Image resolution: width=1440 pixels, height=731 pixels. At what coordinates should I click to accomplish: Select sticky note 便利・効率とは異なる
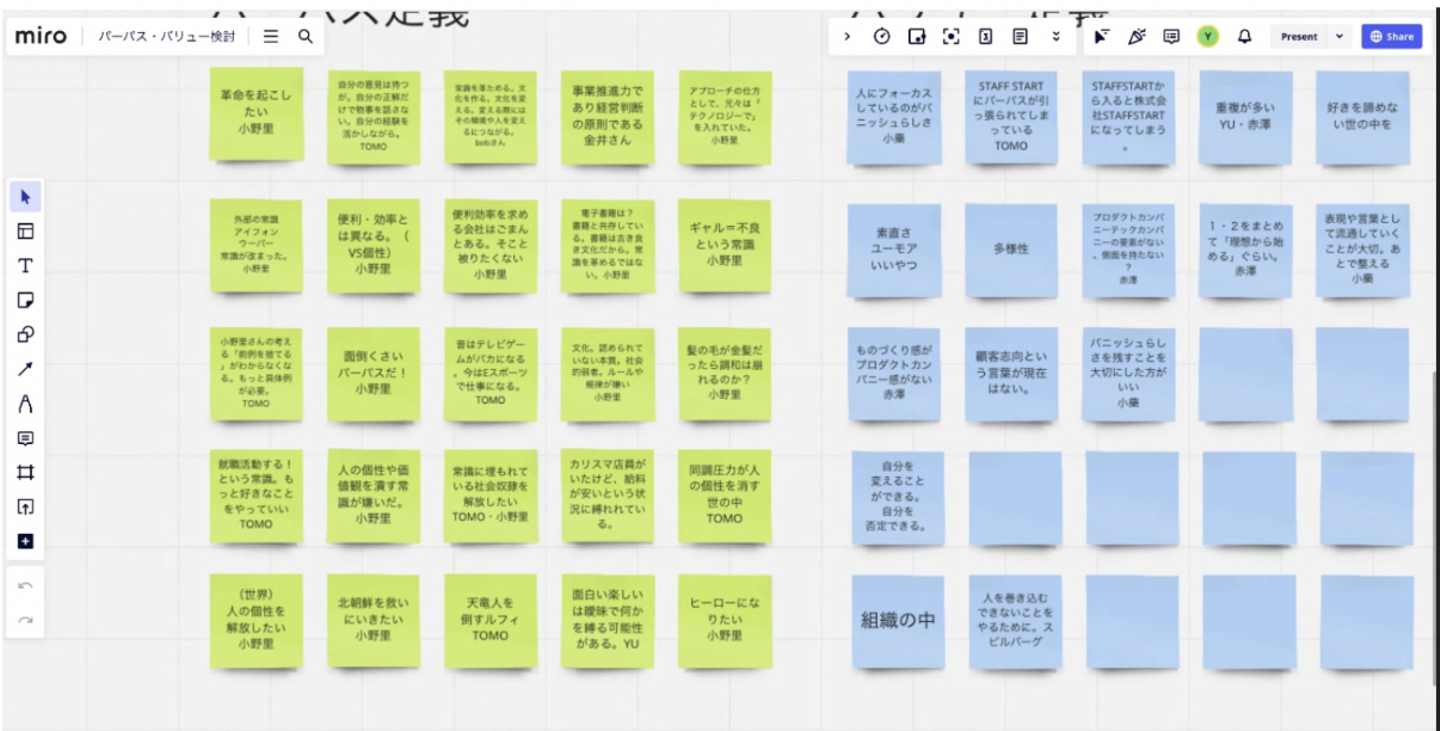click(x=373, y=245)
